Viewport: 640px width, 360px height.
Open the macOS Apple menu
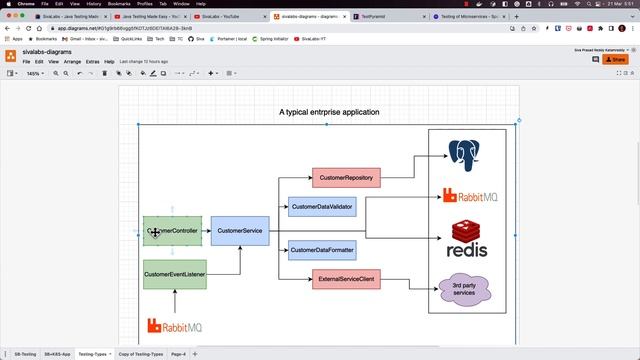(9, 4)
